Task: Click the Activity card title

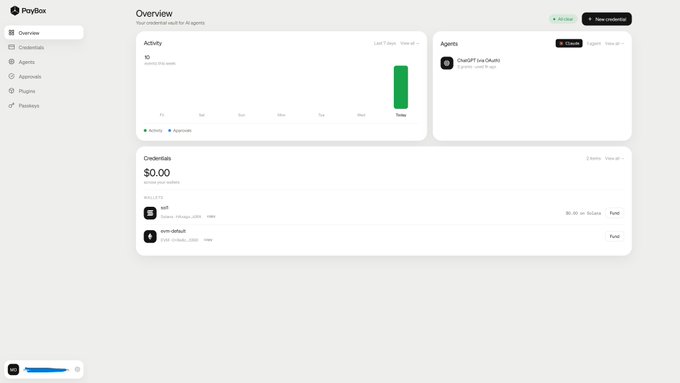Action: click(x=153, y=43)
